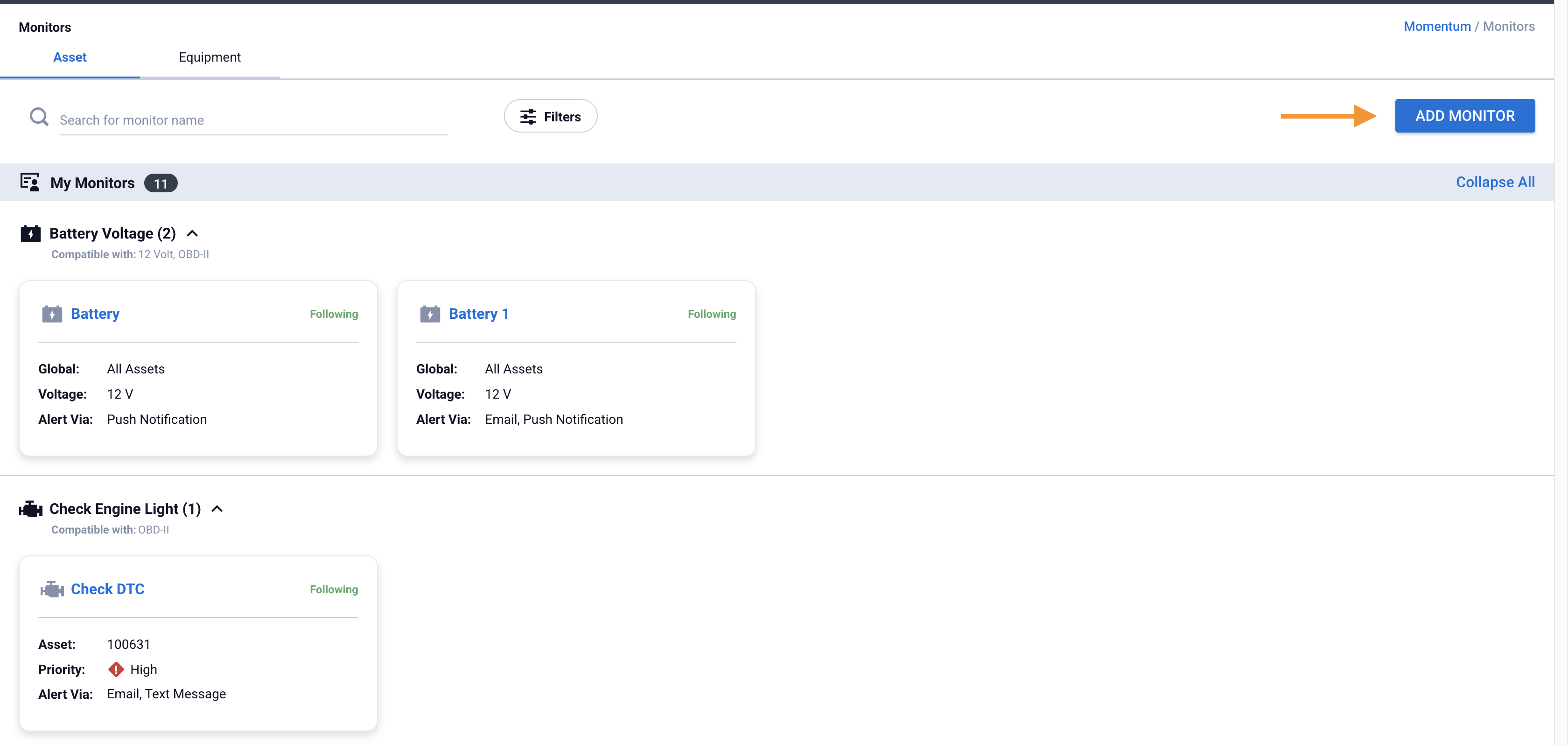The height and width of the screenshot is (745, 1568).
Task: Click the red High priority icon
Action: pyautogui.click(x=116, y=669)
